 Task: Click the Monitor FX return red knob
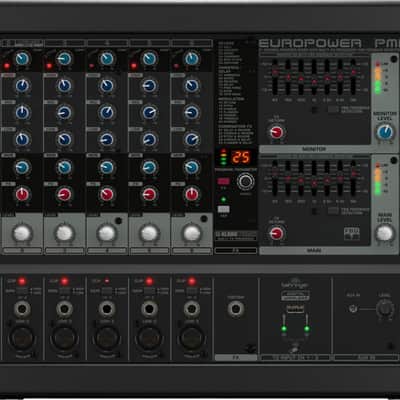coord(276,132)
